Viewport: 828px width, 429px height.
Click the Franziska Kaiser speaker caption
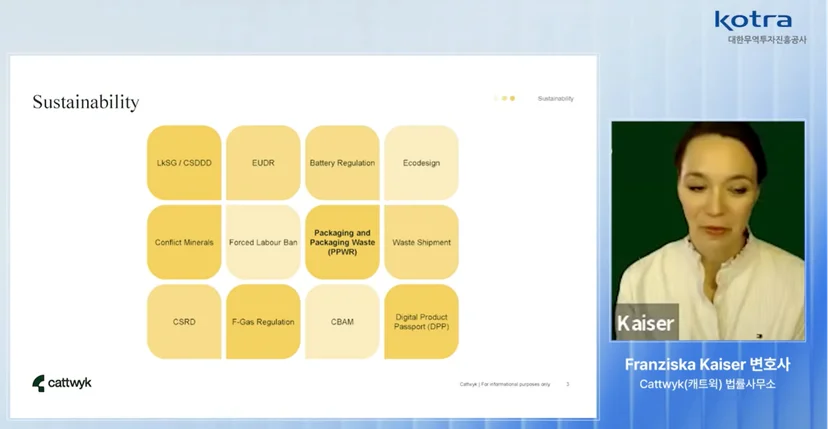708,365
